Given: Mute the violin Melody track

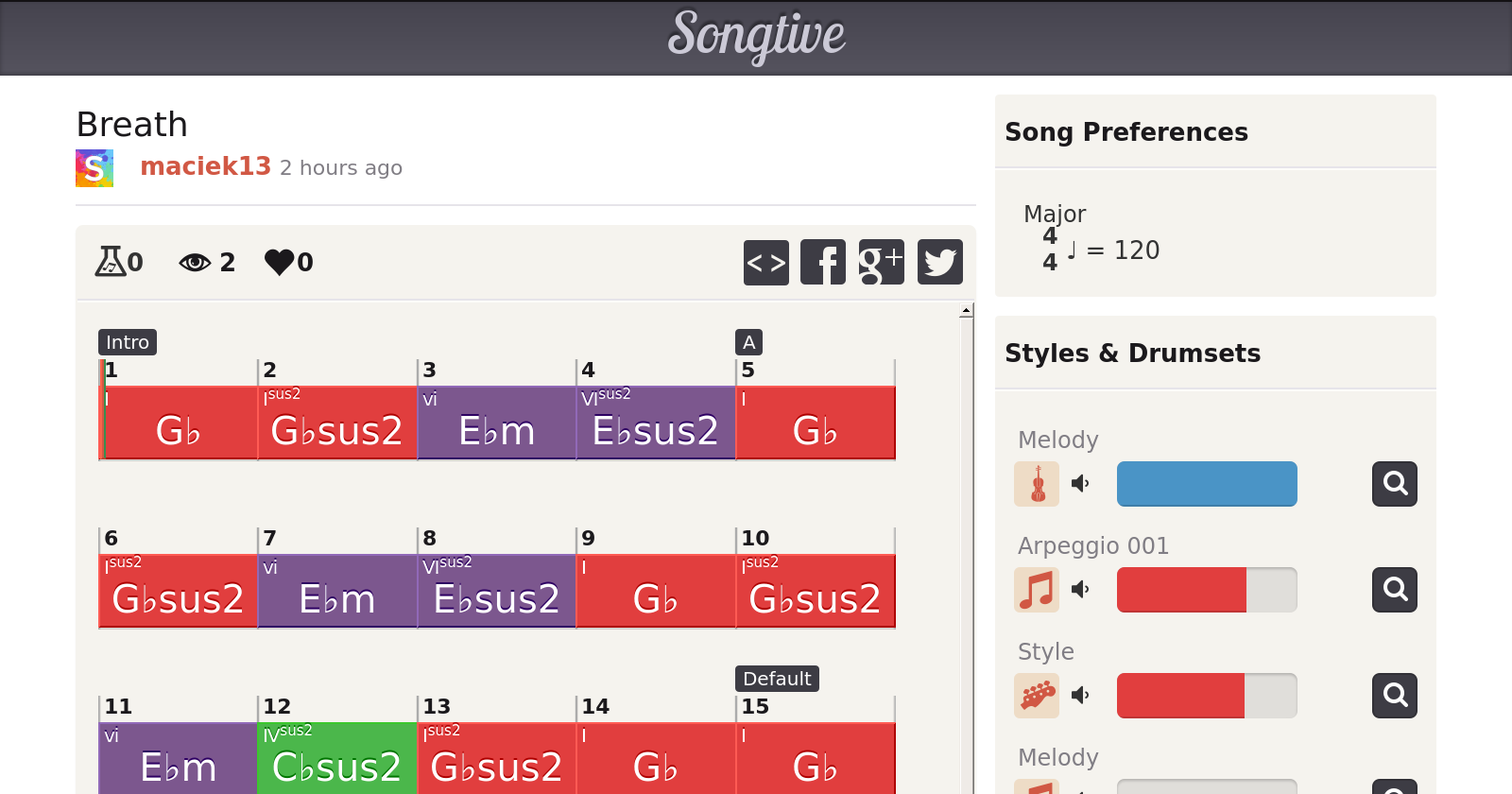Looking at the screenshot, I should (1080, 484).
